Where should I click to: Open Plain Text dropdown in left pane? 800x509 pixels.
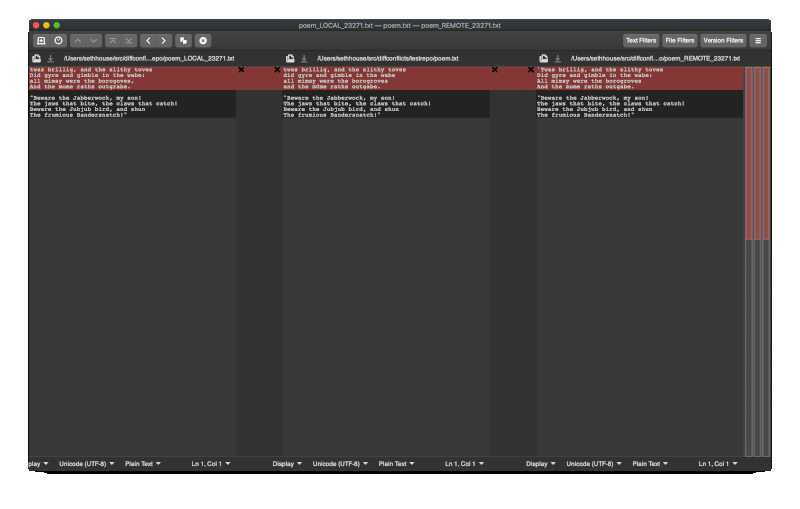click(143, 464)
